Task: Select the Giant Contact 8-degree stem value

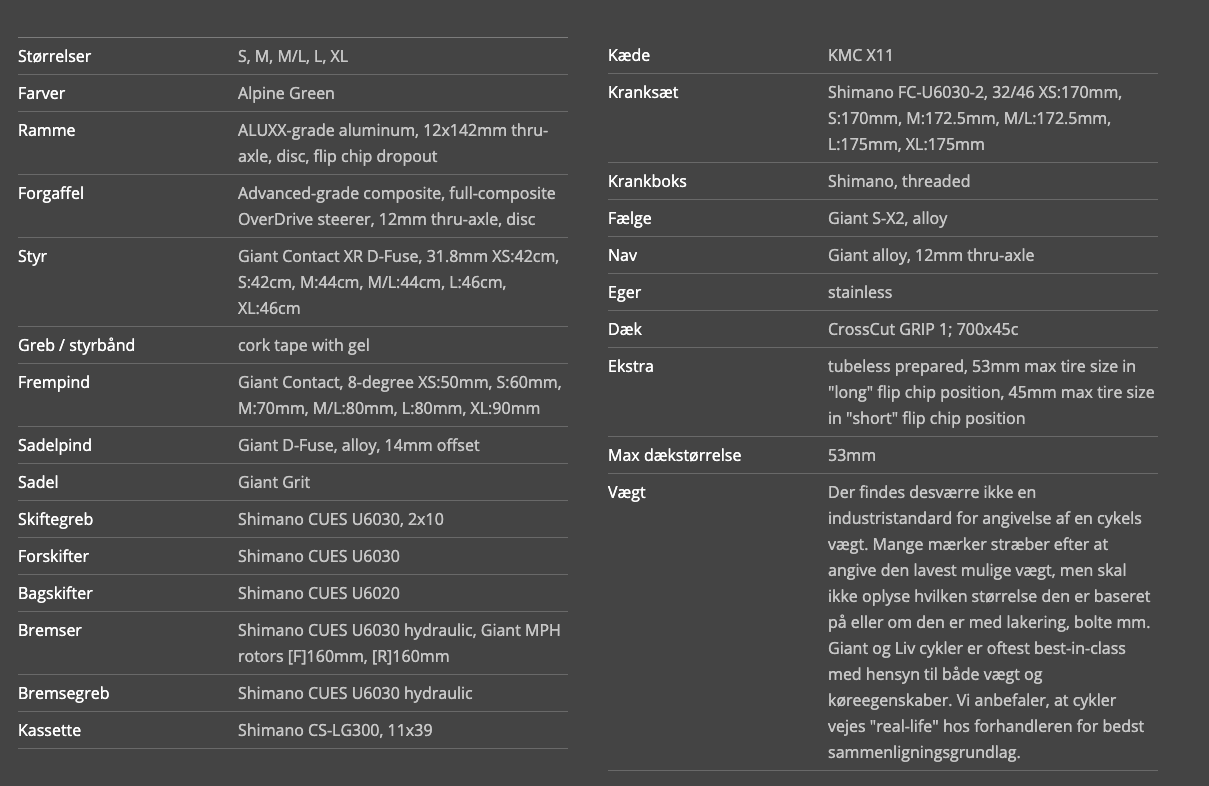Action: coord(399,395)
